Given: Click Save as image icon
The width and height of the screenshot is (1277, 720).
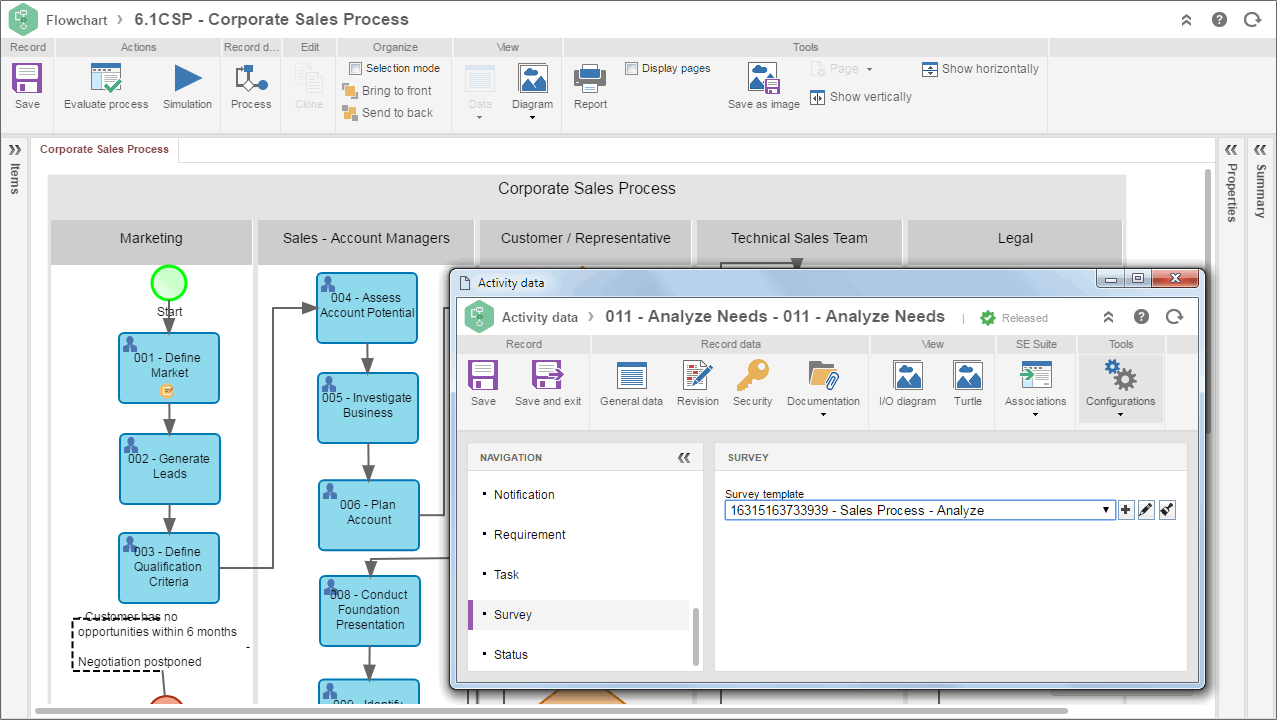Looking at the screenshot, I should pos(764,79).
